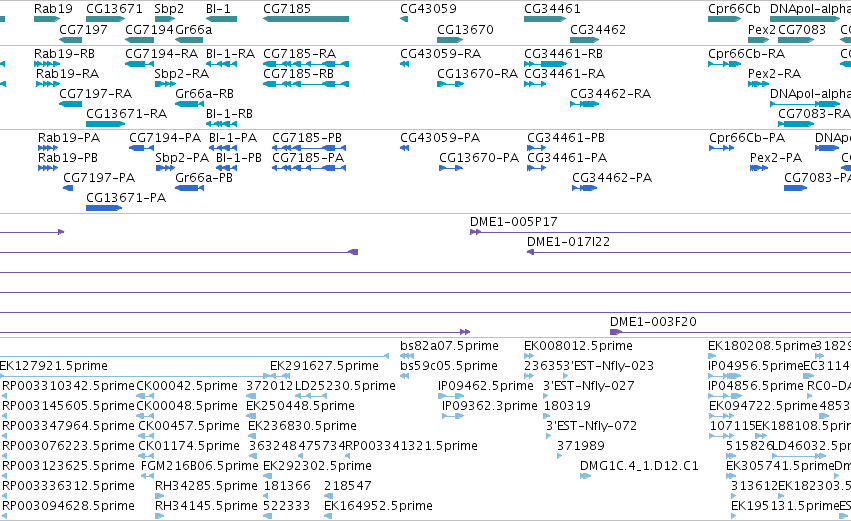Select the Gr66a gene label
Viewport: 851px width, 521px height.
193,29
